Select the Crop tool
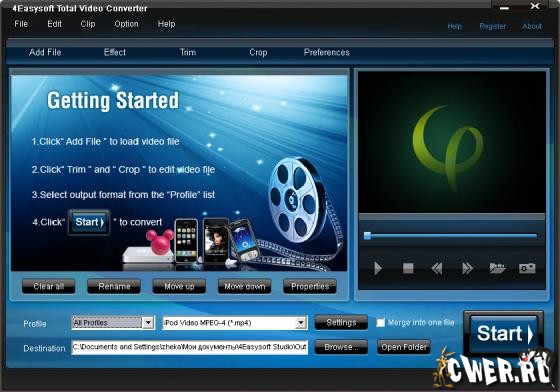This screenshot has width=560, height=392. coord(258,52)
